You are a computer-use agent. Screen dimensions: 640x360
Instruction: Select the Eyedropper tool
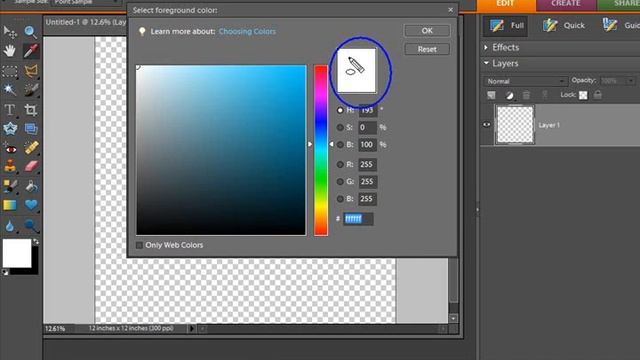coord(31,51)
